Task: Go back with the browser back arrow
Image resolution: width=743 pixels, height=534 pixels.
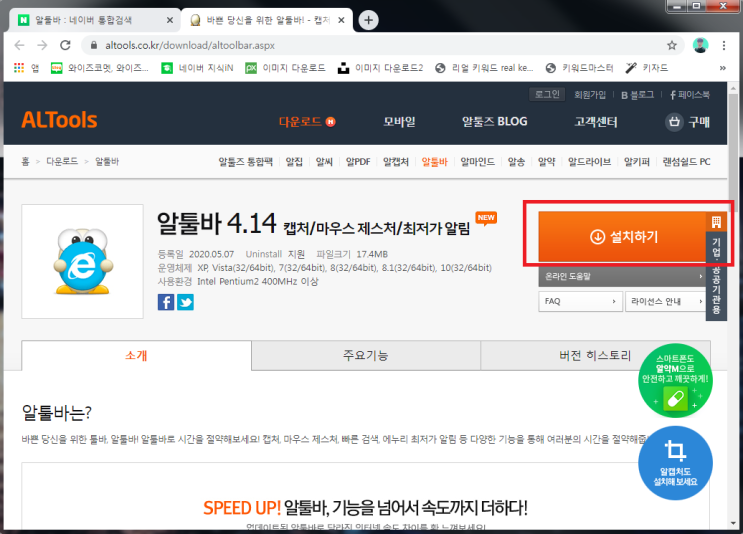Action: (19, 45)
